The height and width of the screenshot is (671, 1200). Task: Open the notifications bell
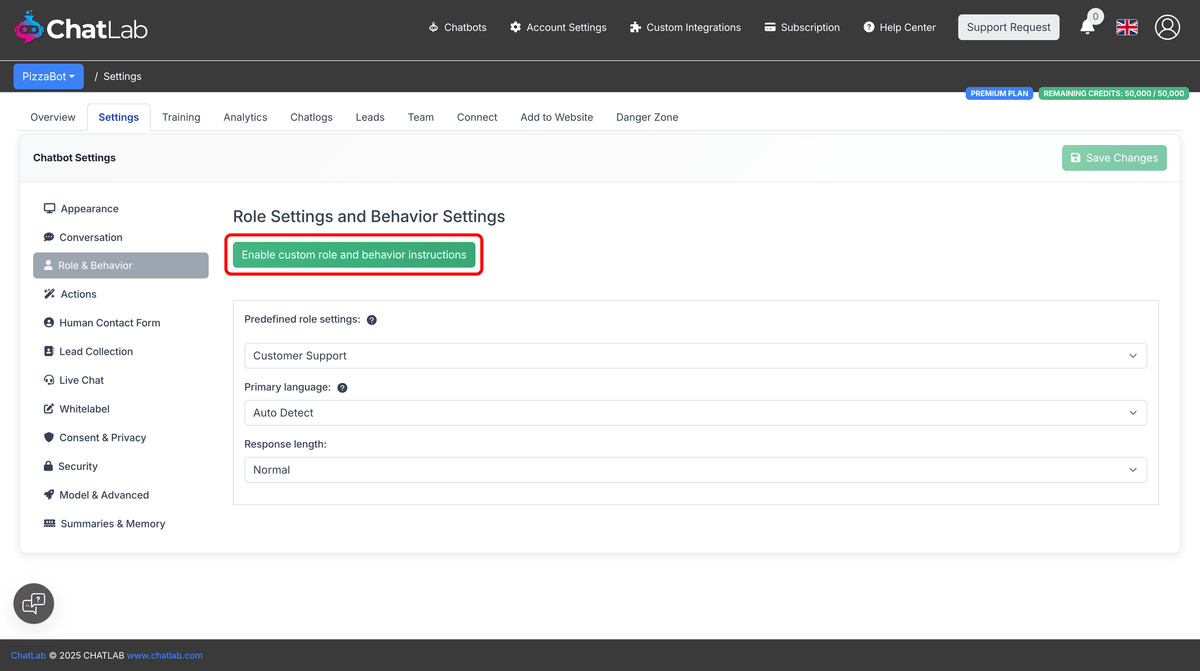1088,25
